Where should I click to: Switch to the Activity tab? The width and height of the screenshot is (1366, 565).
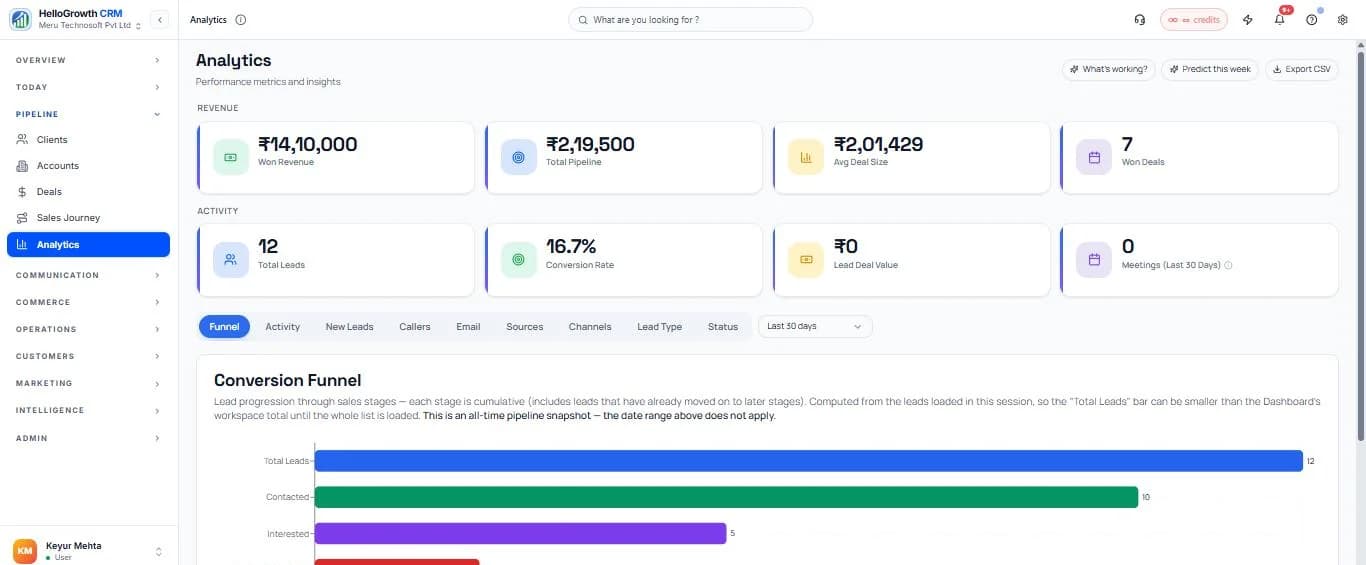point(283,327)
